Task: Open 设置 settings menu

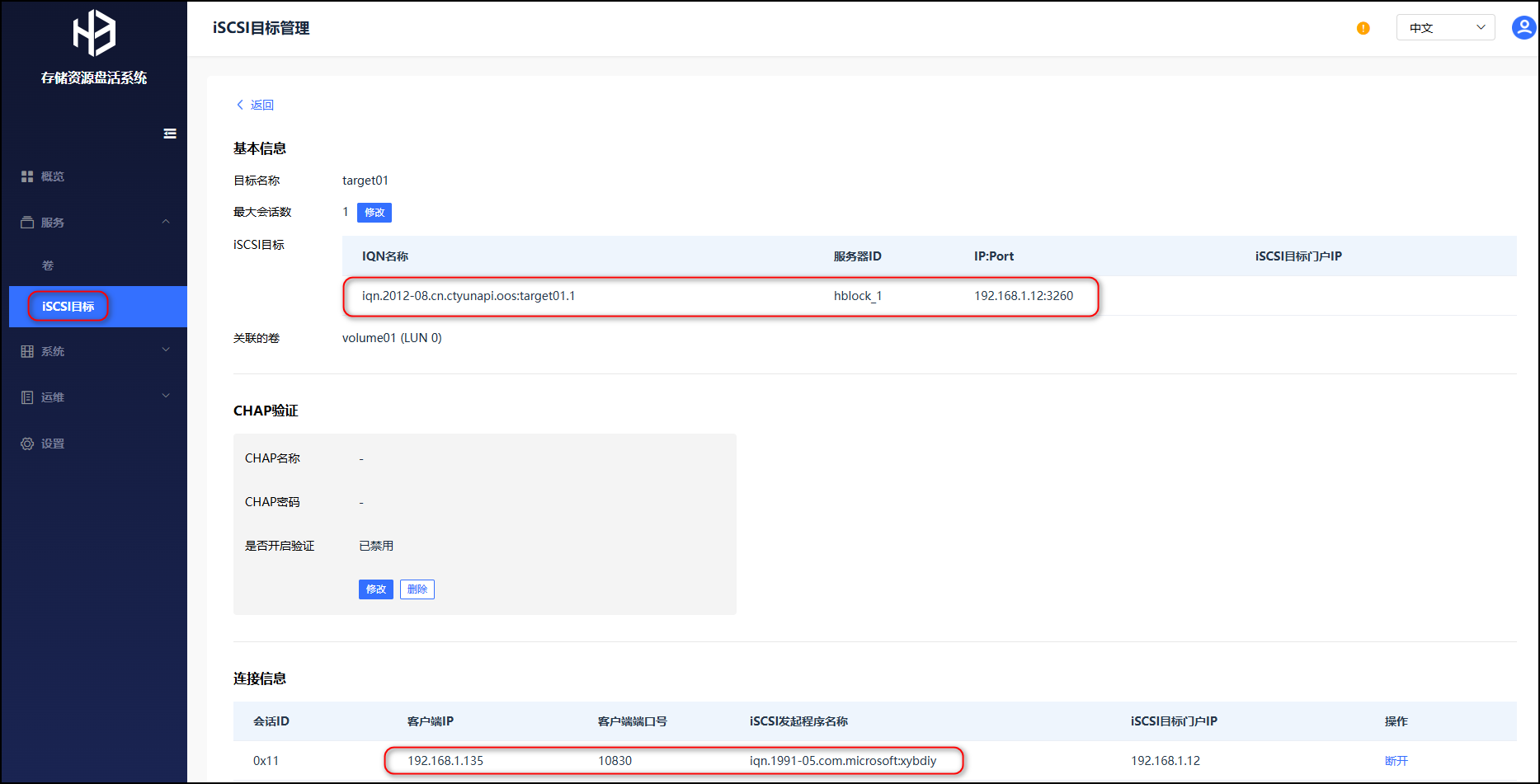Action: (x=53, y=444)
